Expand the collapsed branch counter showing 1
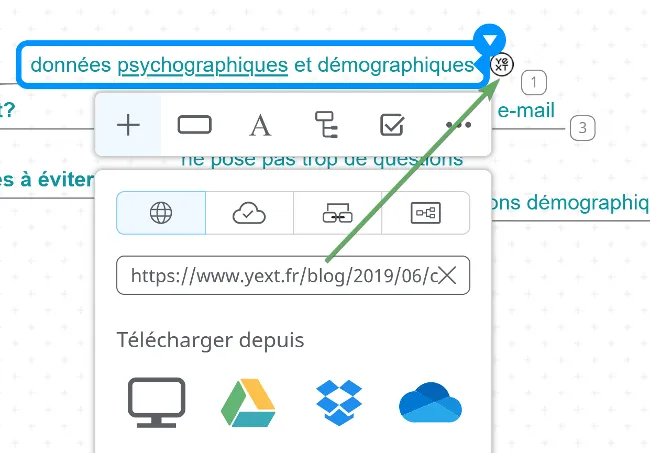This screenshot has height=453, width=650. [534, 82]
